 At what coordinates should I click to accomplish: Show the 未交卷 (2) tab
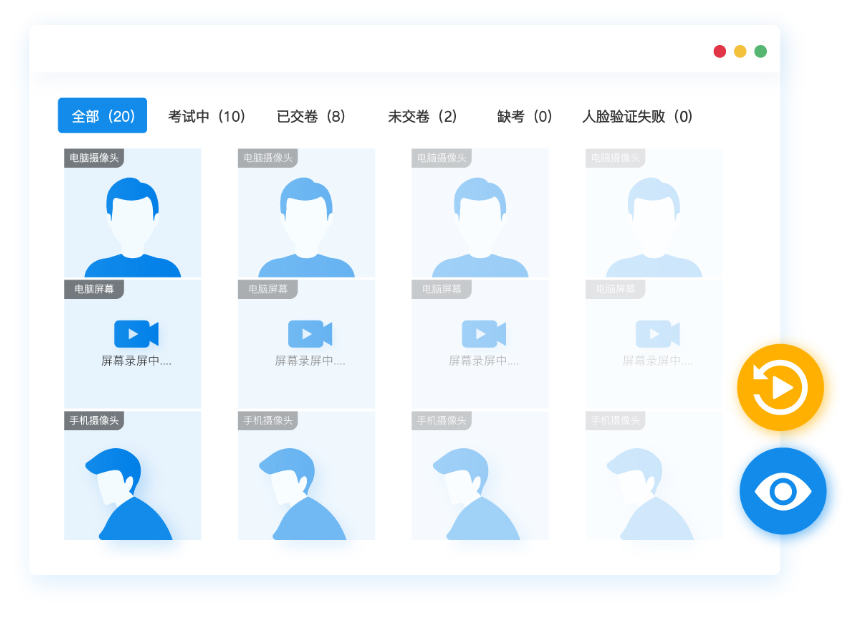422,116
